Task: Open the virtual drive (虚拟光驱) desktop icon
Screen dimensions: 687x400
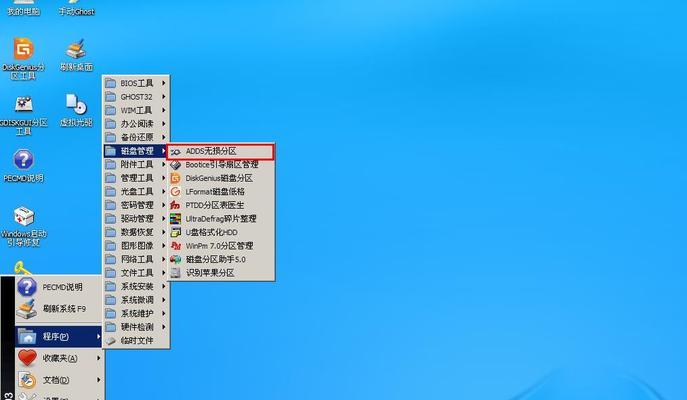Action: point(76,105)
